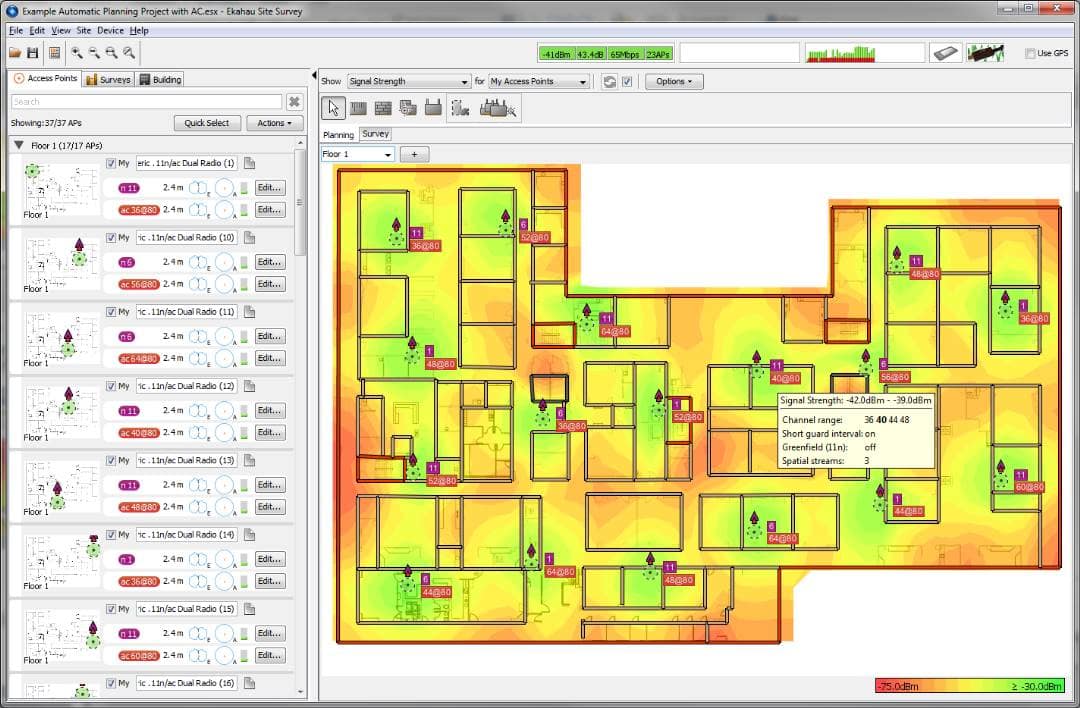Click the Quick Select button
Screen dimensions: 1080x708
206,123
